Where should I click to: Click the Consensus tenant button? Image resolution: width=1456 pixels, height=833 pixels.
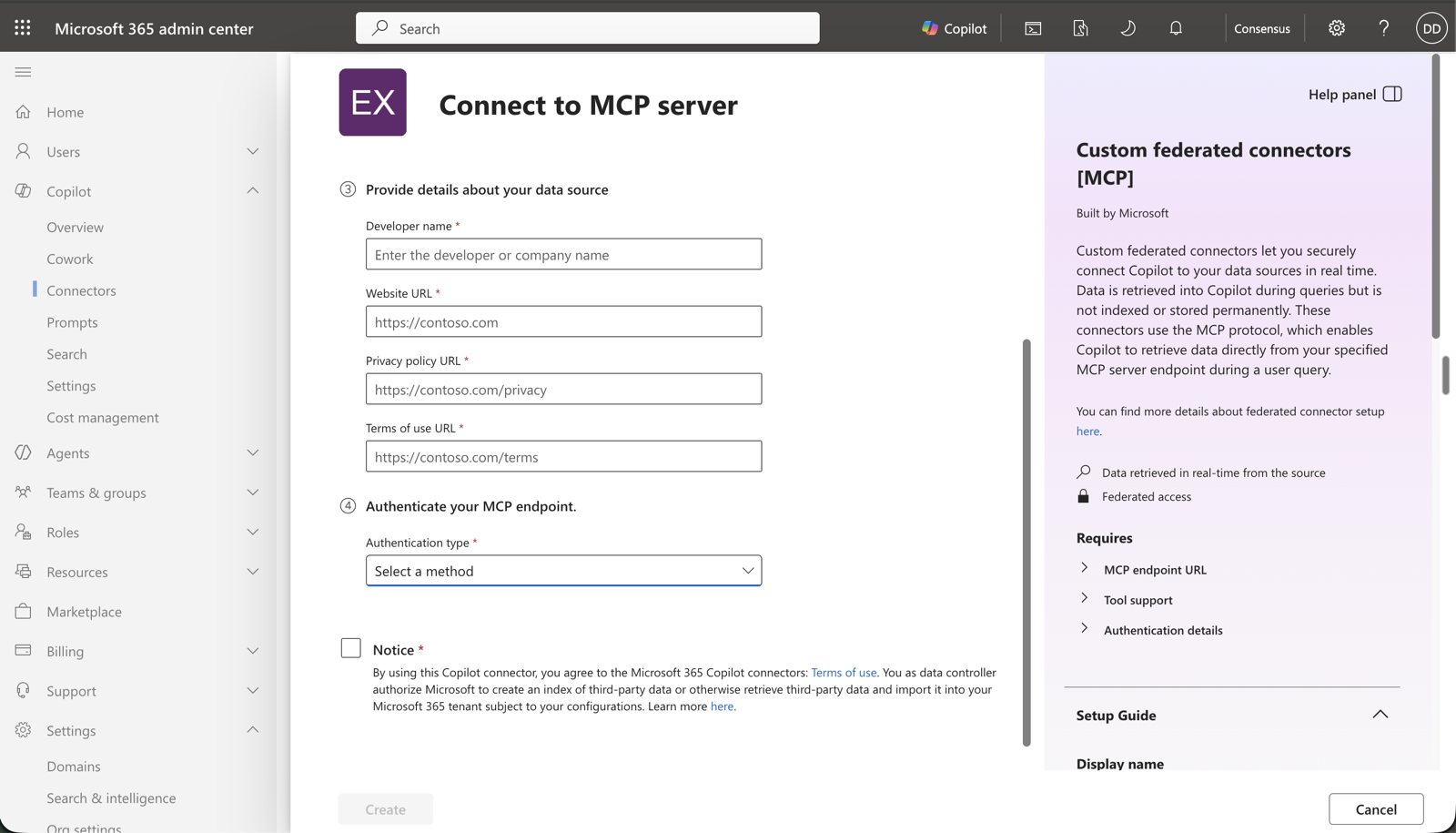point(1262,28)
